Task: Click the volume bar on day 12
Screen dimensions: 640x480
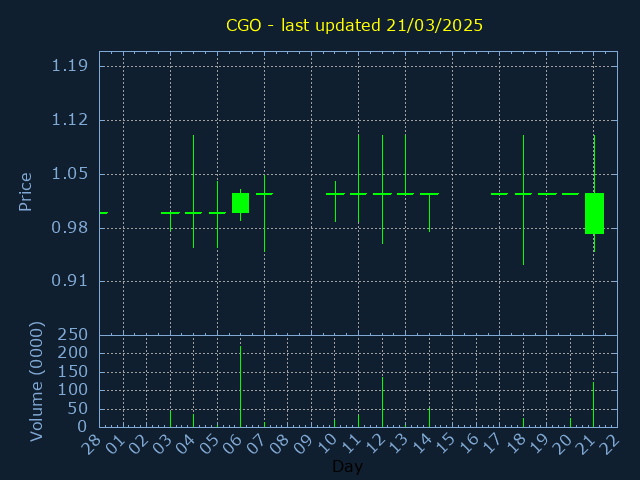Action: pyautogui.click(x=382, y=402)
